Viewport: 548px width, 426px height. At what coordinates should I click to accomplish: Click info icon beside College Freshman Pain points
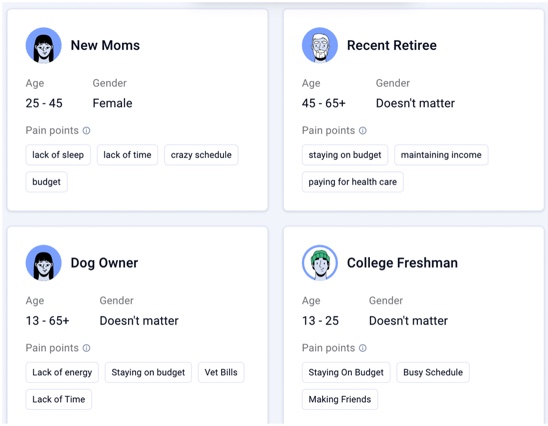click(x=363, y=348)
